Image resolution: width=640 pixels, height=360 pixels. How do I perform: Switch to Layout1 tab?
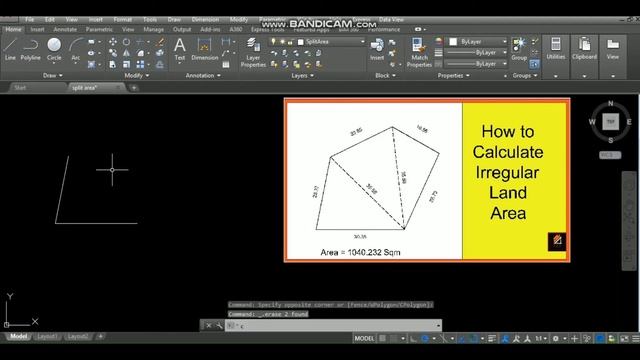click(47, 337)
